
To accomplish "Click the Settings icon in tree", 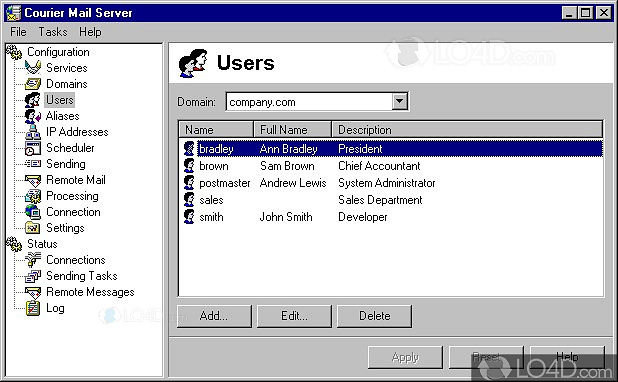I will click(33, 228).
